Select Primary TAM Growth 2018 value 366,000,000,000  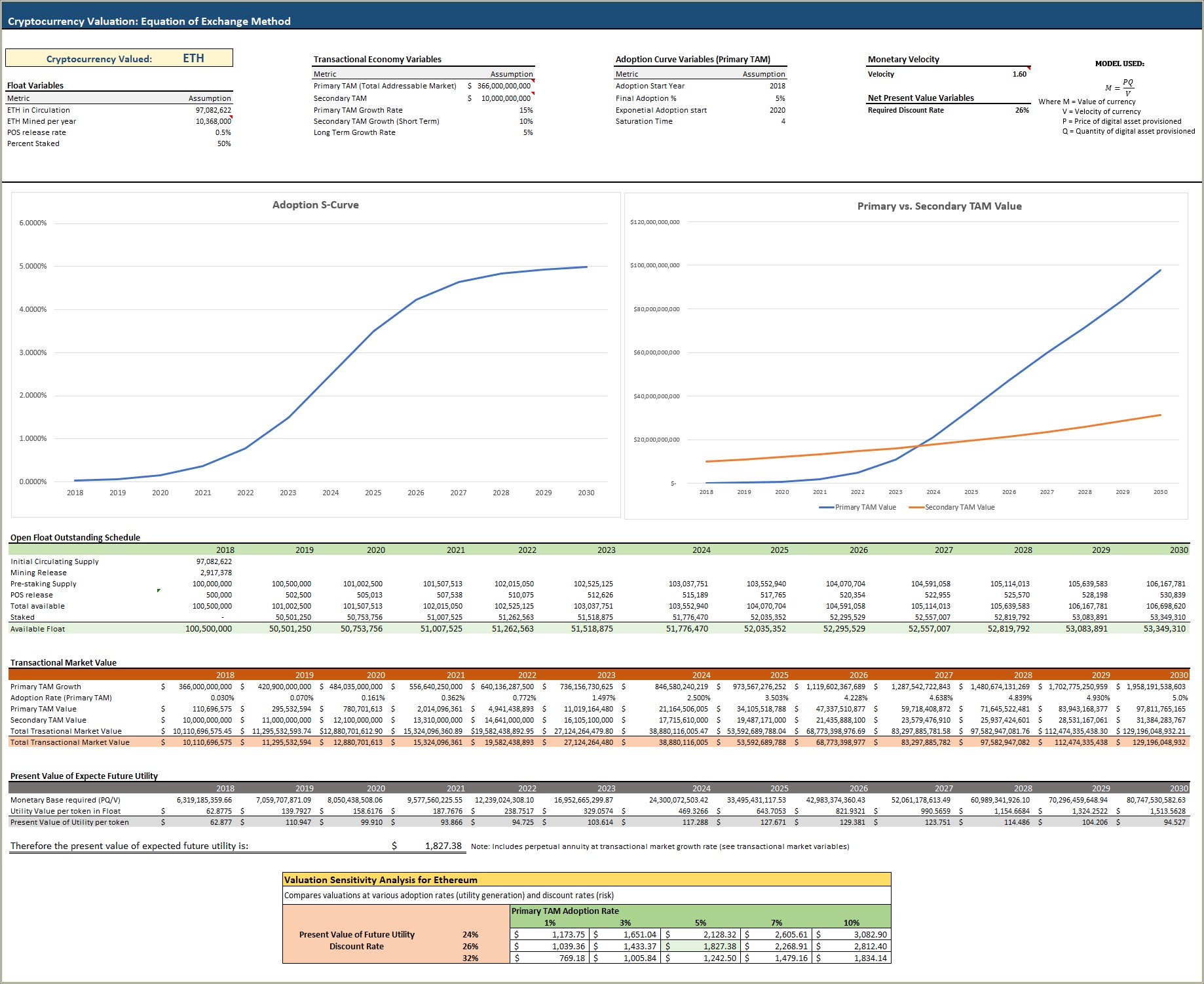point(205,687)
